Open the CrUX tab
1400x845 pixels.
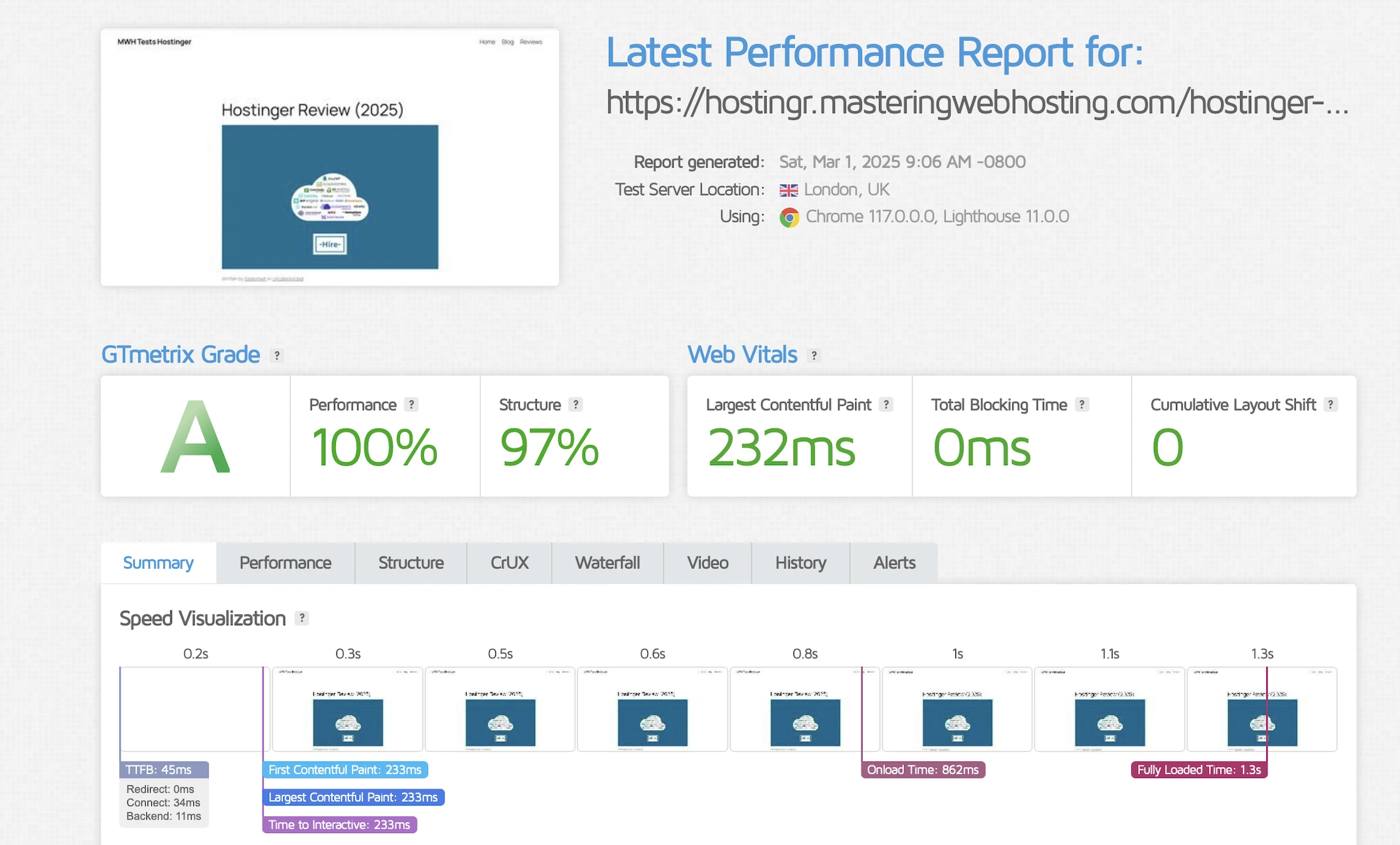click(x=509, y=563)
